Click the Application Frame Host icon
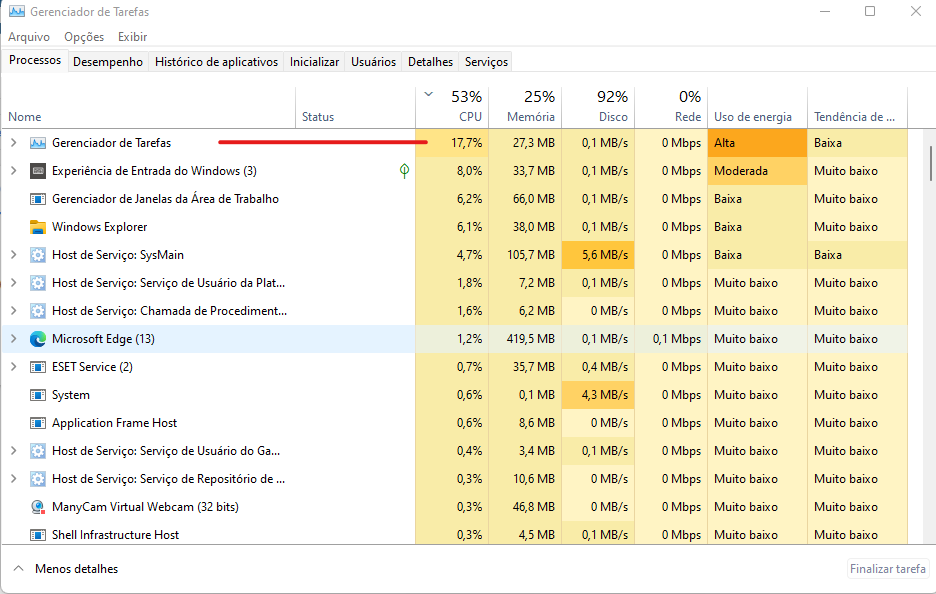Screen dimensions: 936x594 point(38,423)
